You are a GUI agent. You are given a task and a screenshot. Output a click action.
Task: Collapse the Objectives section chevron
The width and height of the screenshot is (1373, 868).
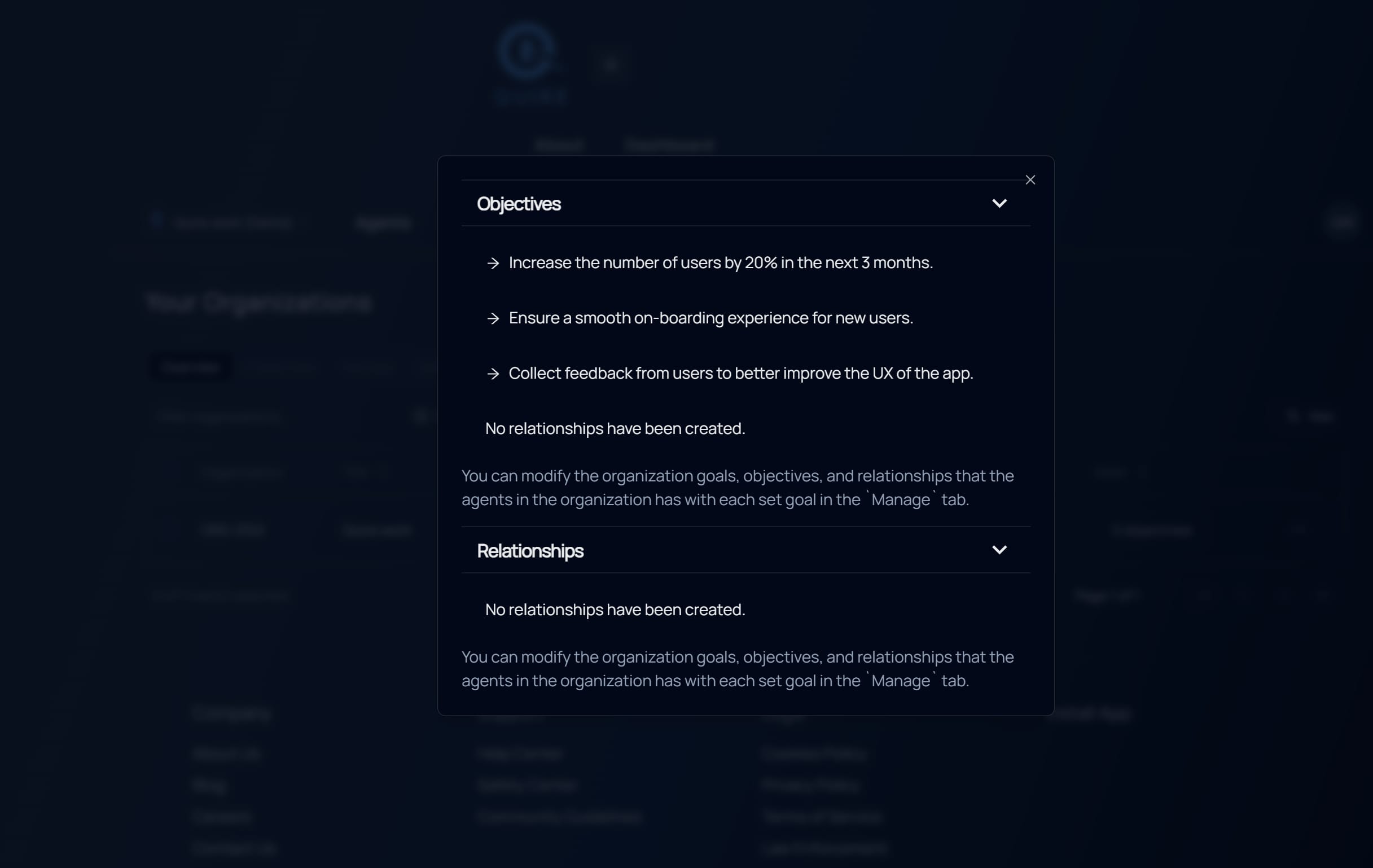pyautogui.click(x=999, y=204)
